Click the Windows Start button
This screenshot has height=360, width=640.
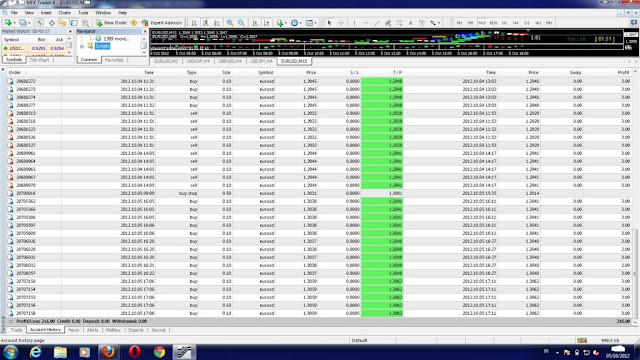pyautogui.click(x=10, y=352)
